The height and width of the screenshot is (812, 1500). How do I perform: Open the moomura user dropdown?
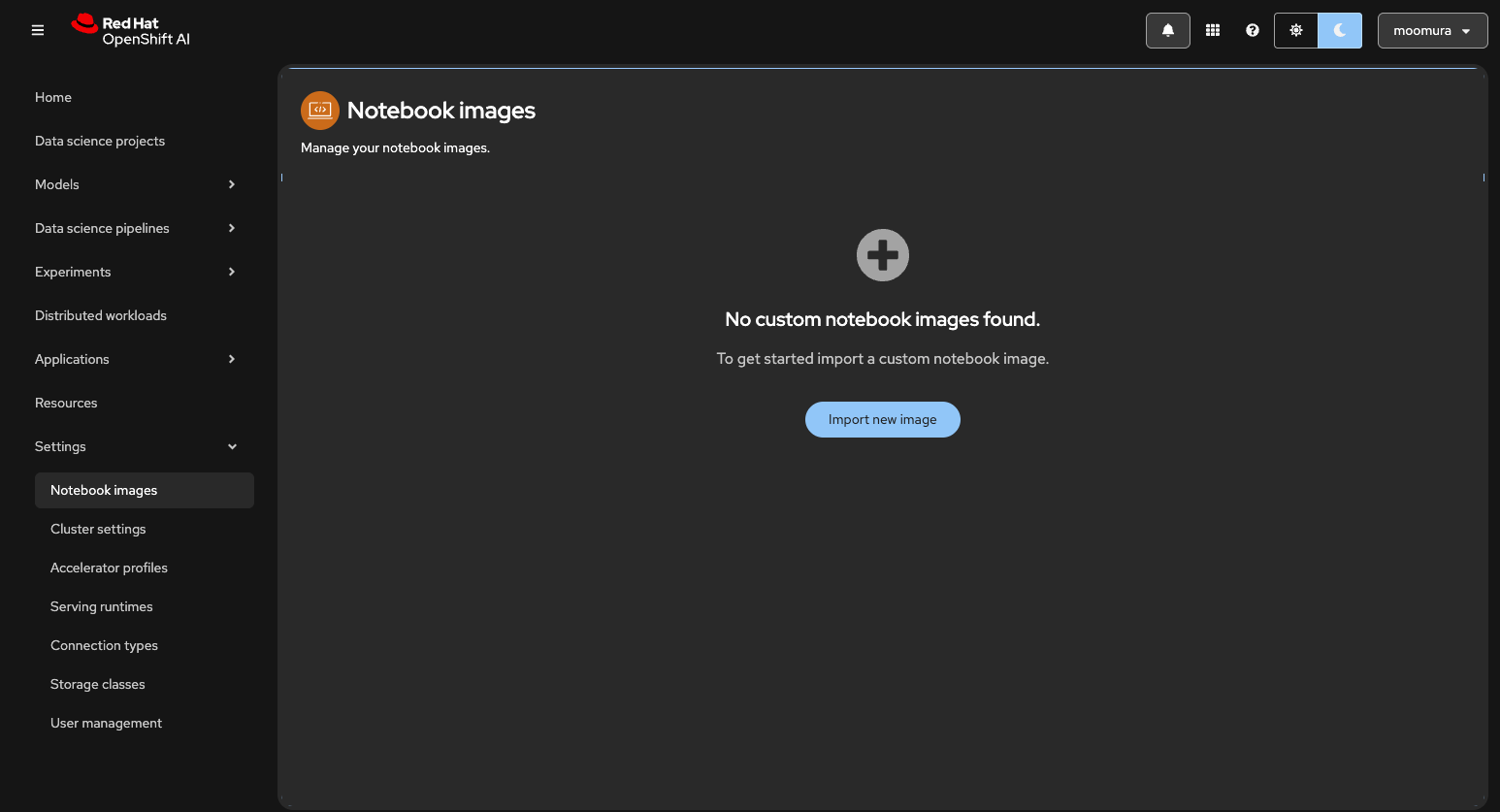click(1432, 30)
